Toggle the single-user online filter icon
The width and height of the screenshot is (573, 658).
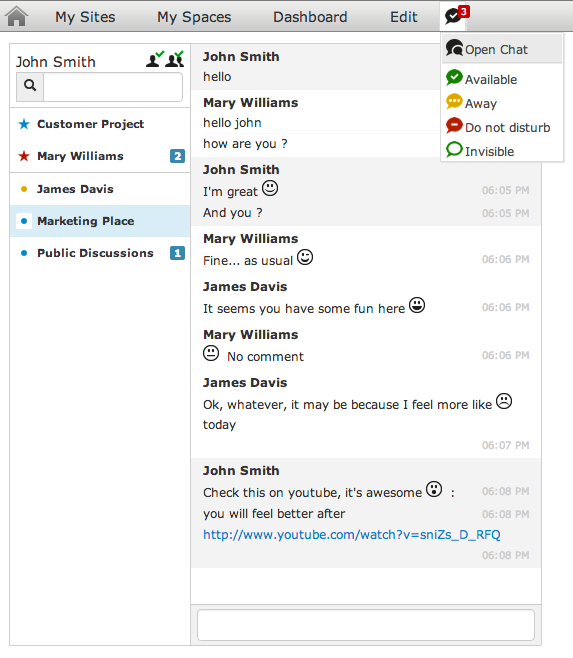[155, 59]
